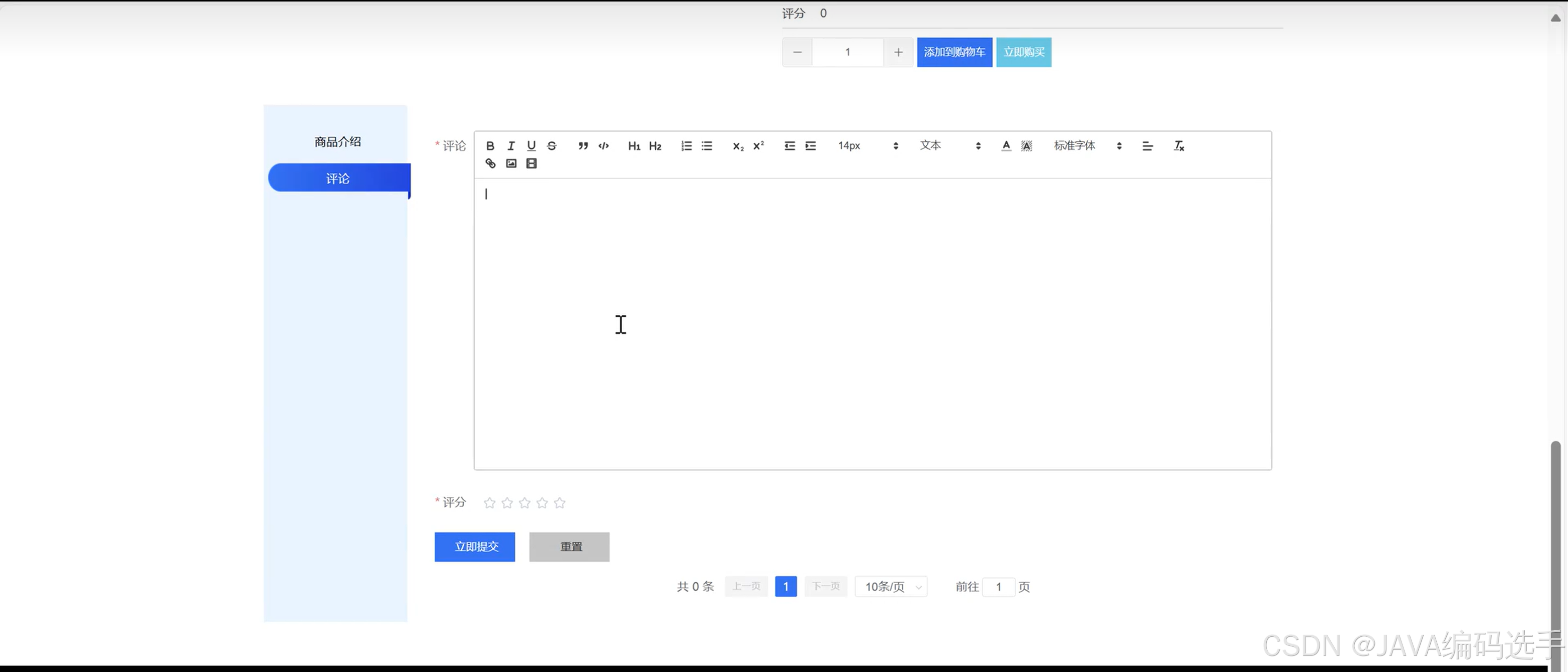This screenshot has height=672, width=1568.
Task: Click the 立即提交 submit button
Action: tap(474, 547)
